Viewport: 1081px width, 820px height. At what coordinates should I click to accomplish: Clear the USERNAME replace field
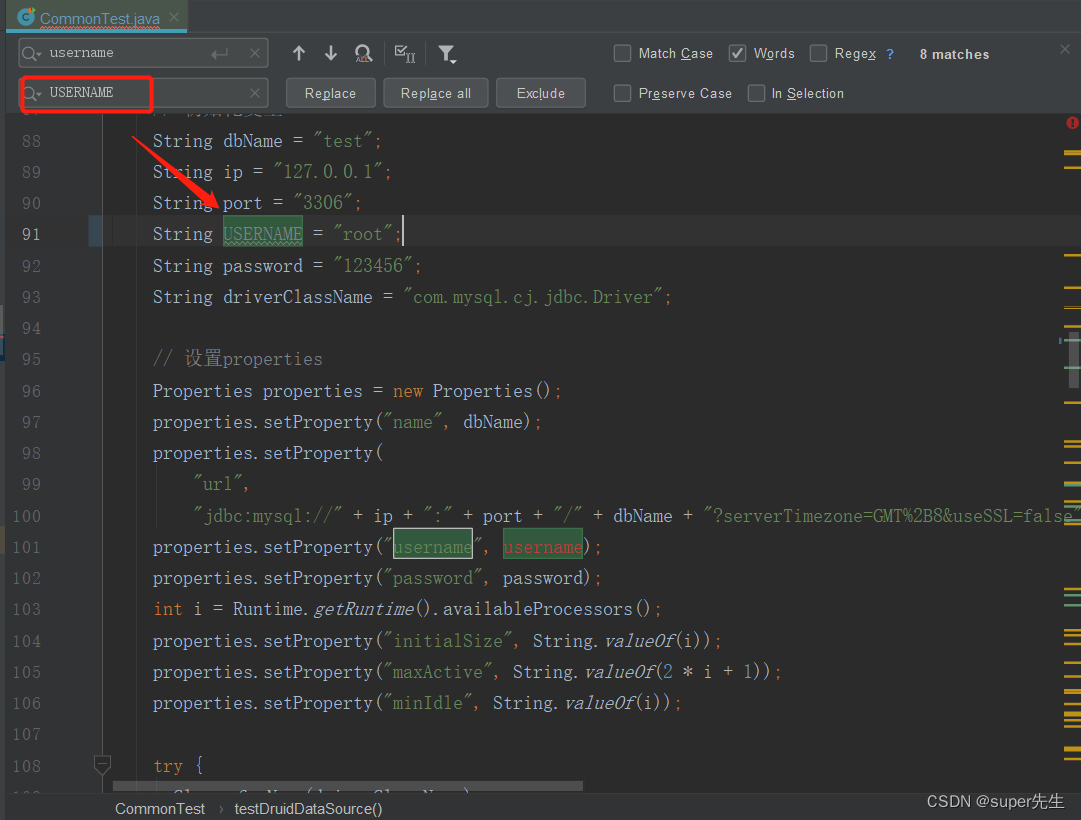255,92
